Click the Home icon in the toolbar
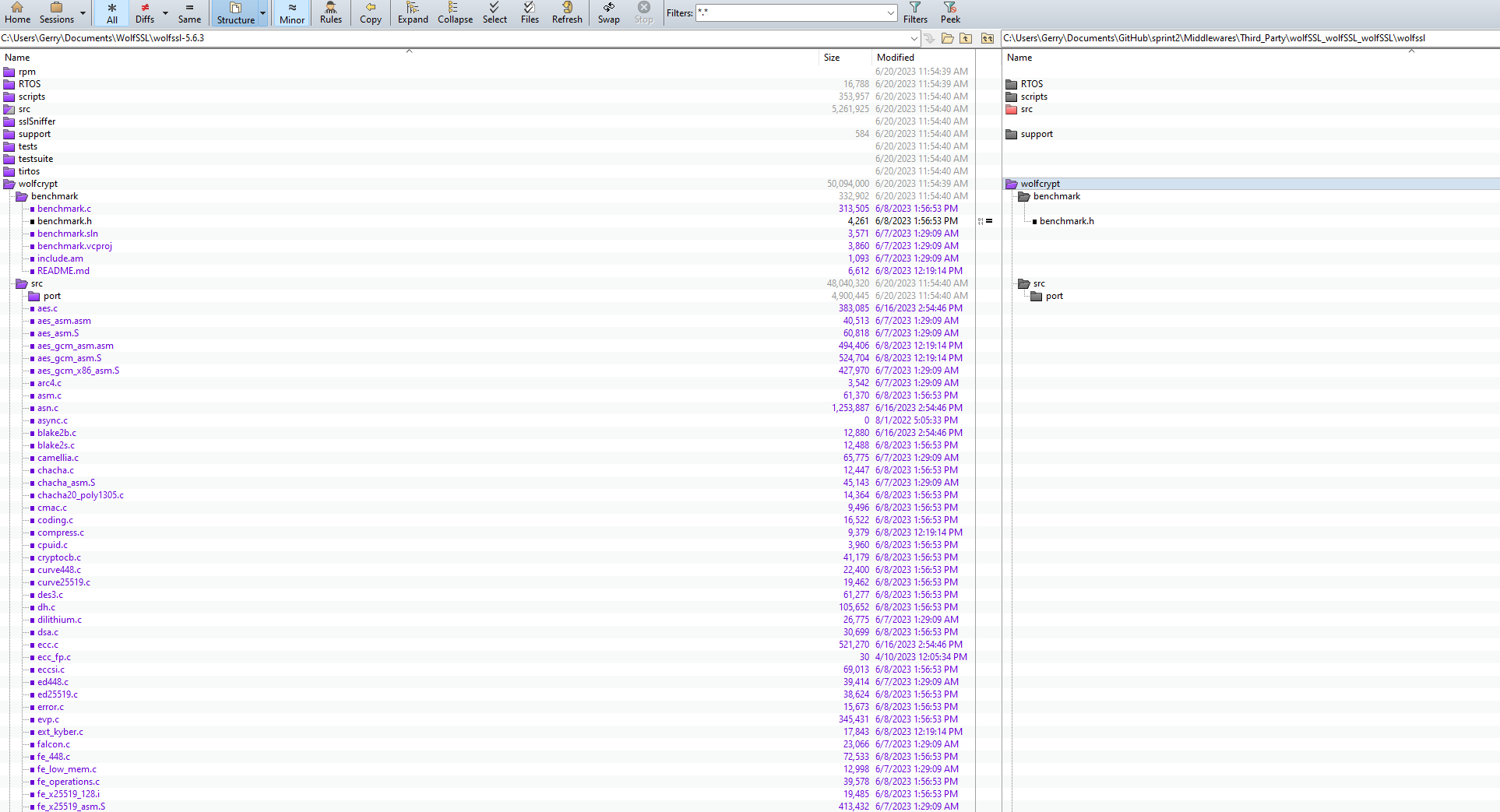 tap(17, 12)
